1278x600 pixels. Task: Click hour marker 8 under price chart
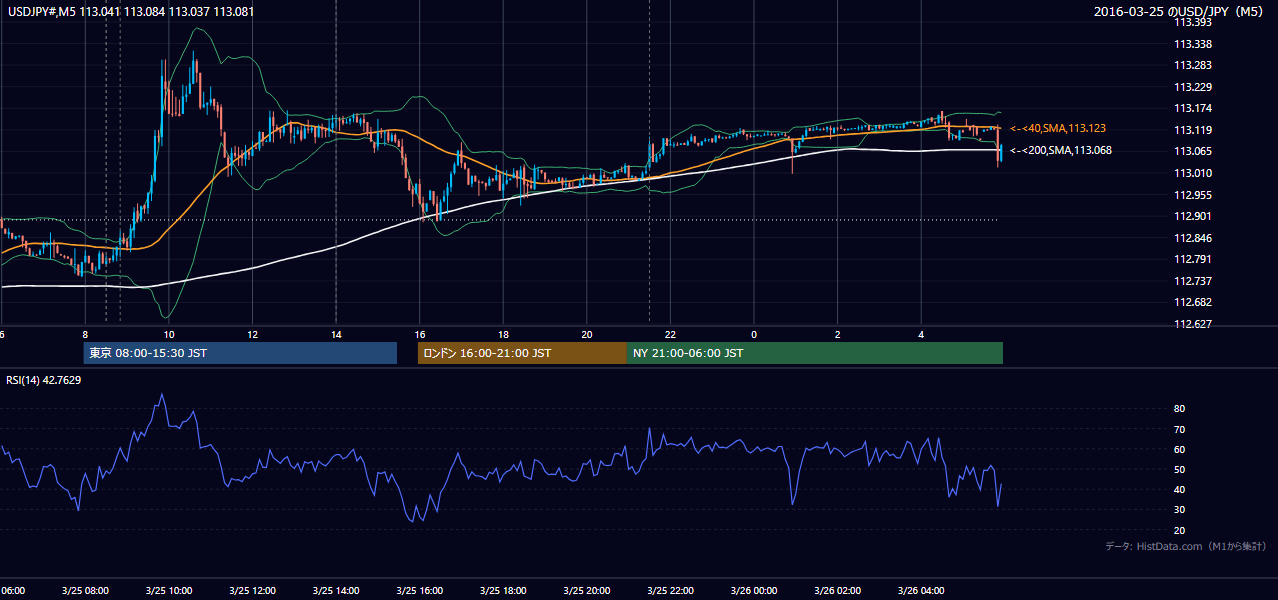pyautogui.click(x=85, y=335)
